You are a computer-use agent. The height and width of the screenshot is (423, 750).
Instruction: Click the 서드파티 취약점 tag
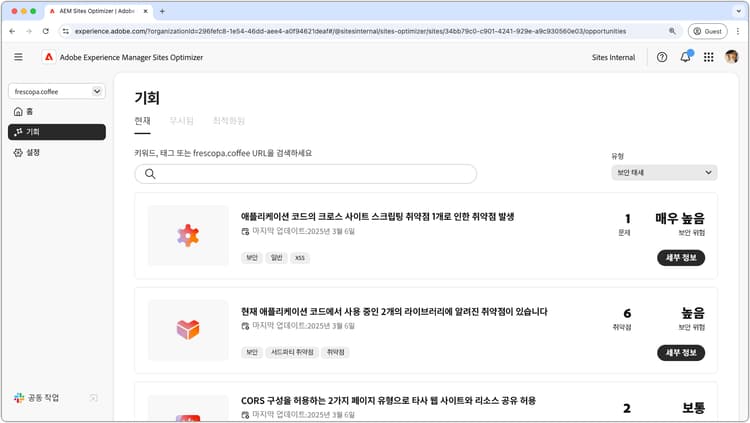[x=292, y=353]
